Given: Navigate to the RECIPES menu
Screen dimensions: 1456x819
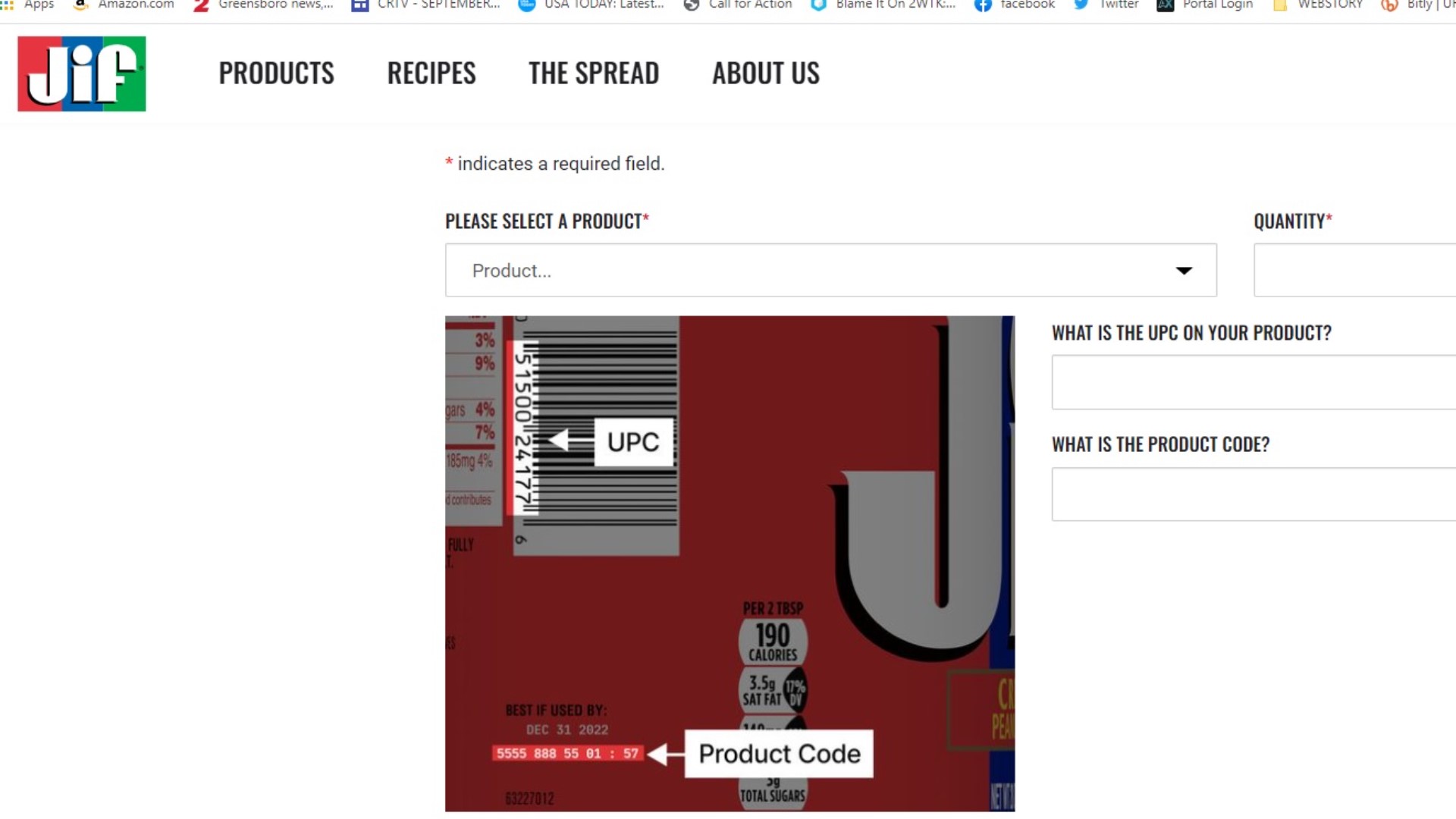Looking at the screenshot, I should (431, 73).
